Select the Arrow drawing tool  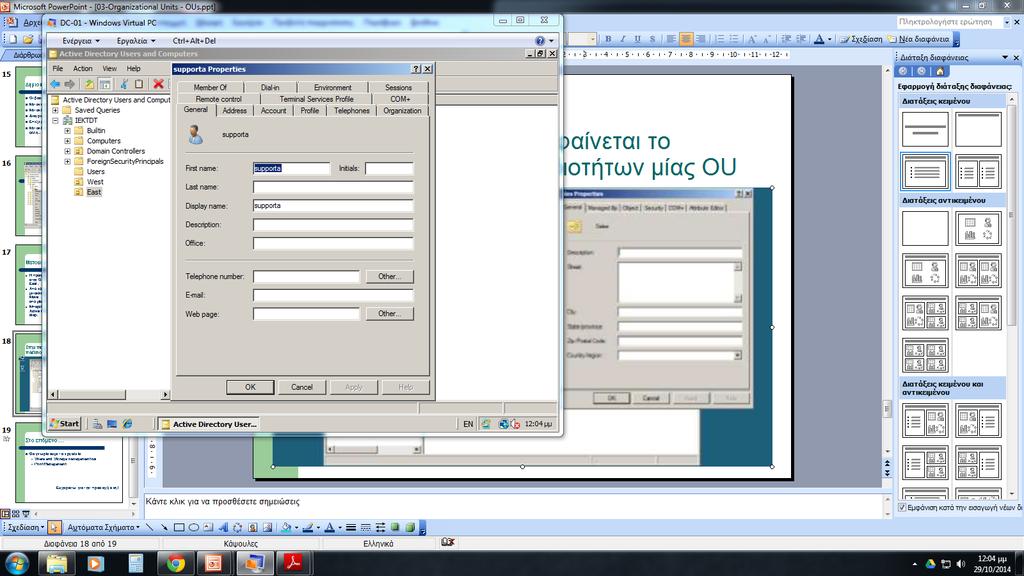[164, 527]
